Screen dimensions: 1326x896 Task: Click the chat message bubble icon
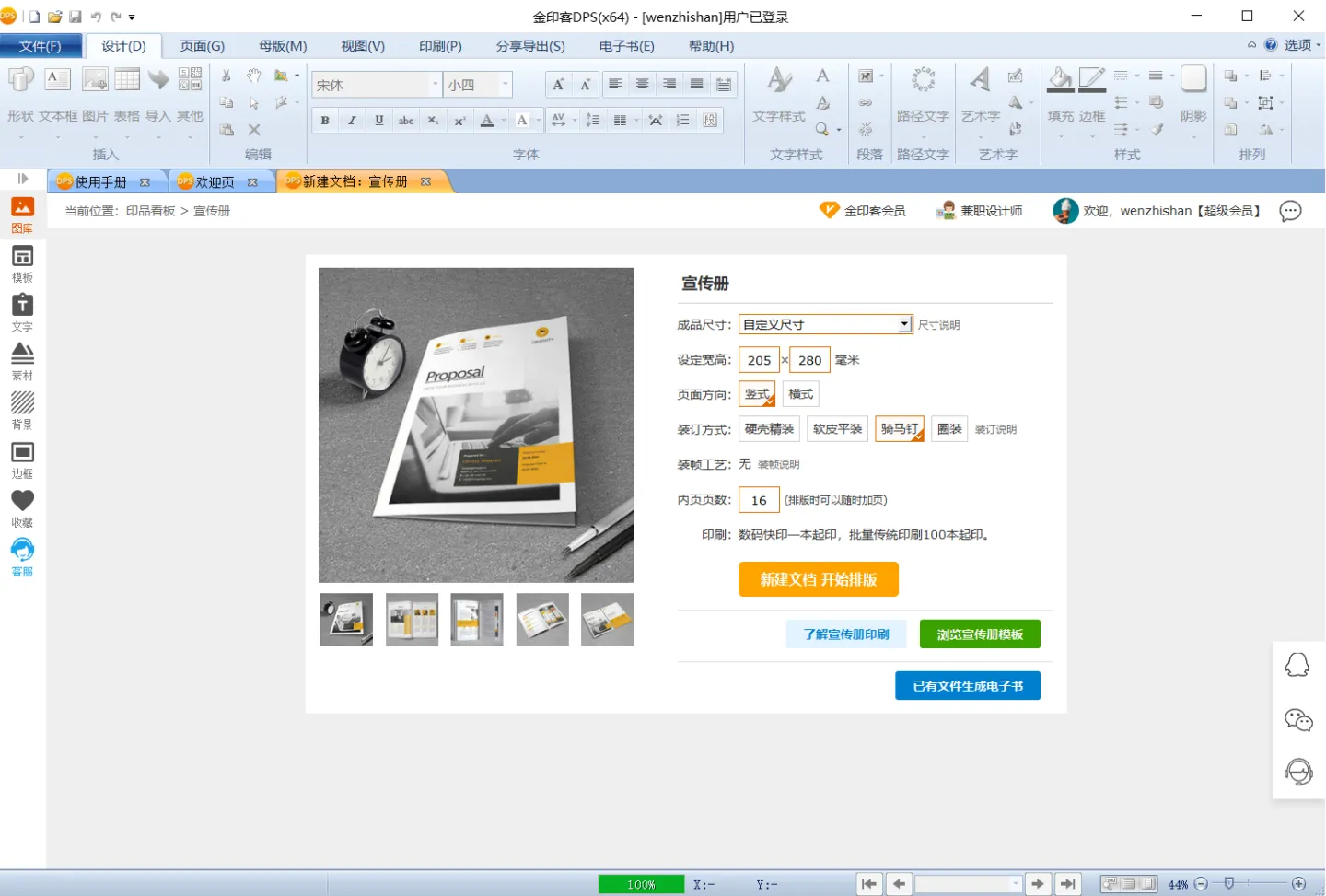tap(1290, 211)
